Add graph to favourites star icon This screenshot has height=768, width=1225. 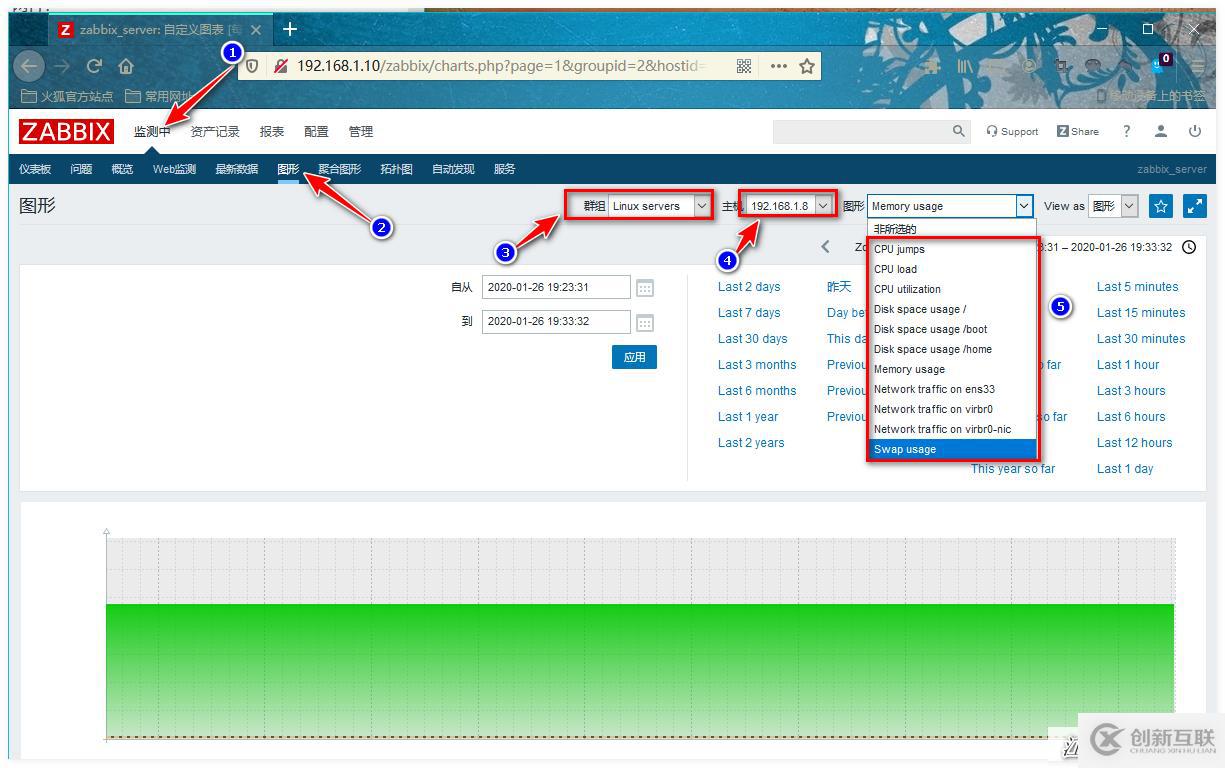pyautogui.click(x=1160, y=206)
